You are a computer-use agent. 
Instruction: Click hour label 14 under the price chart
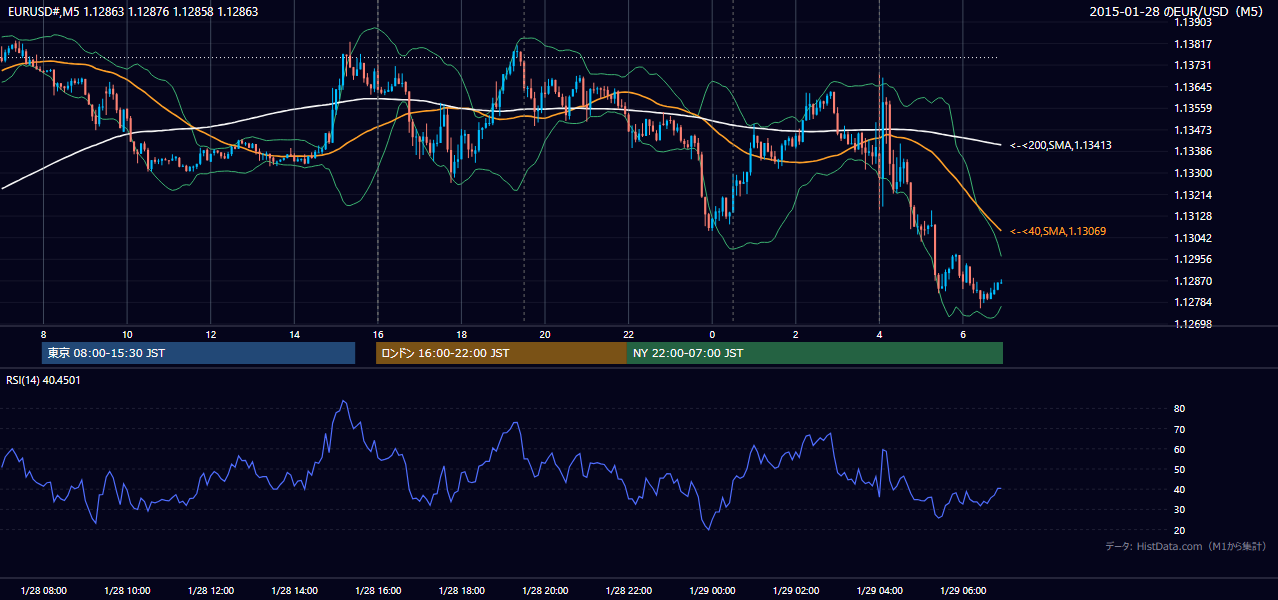294,334
